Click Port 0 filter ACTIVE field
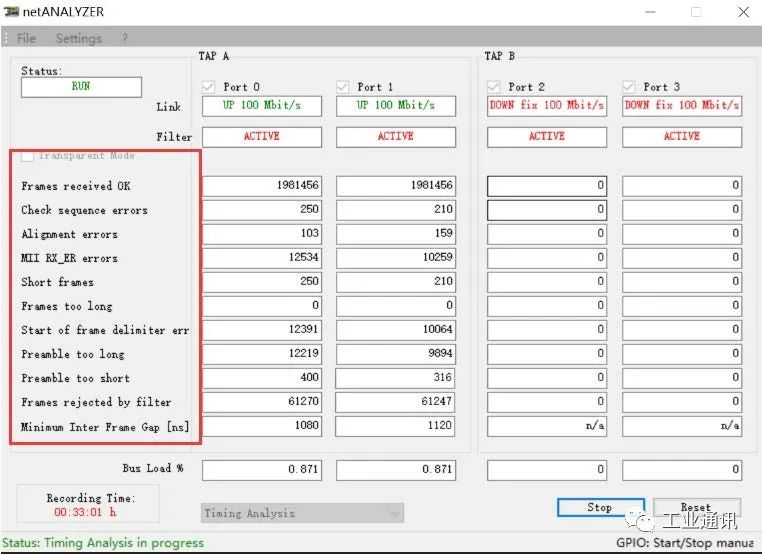The width and height of the screenshot is (762, 554). coord(262,137)
